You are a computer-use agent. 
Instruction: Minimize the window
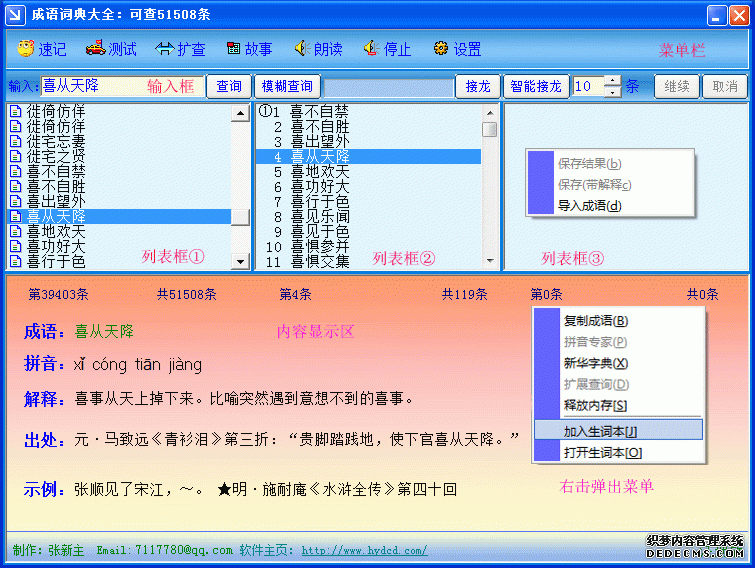click(x=717, y=15)
